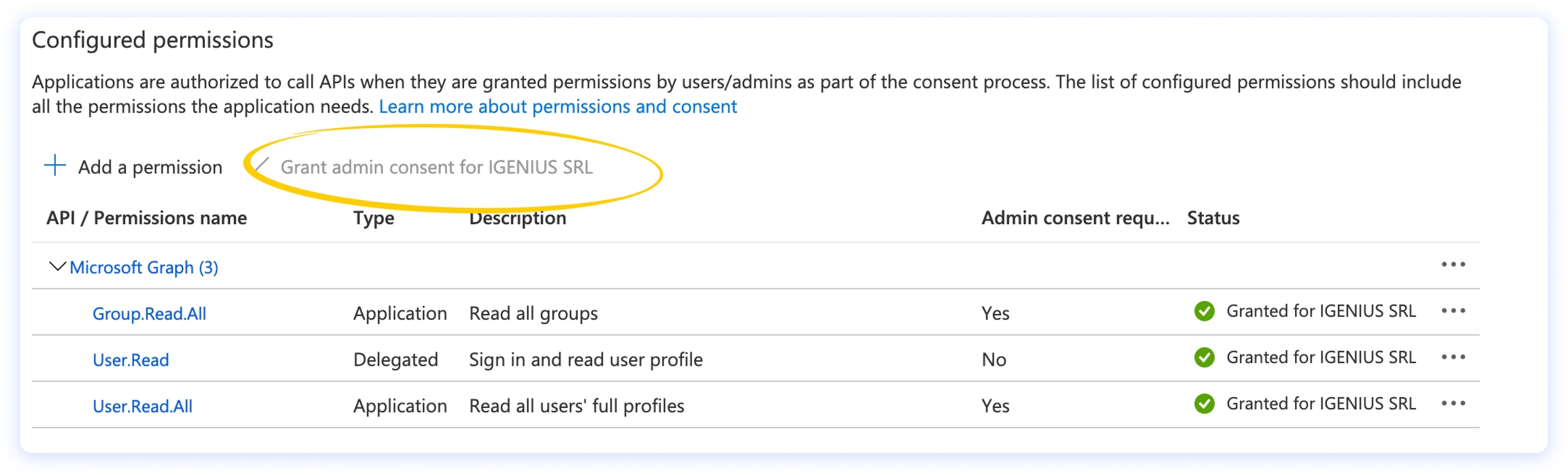Click the 'Yes' consent value for User.Read.All

click(995, 406)
